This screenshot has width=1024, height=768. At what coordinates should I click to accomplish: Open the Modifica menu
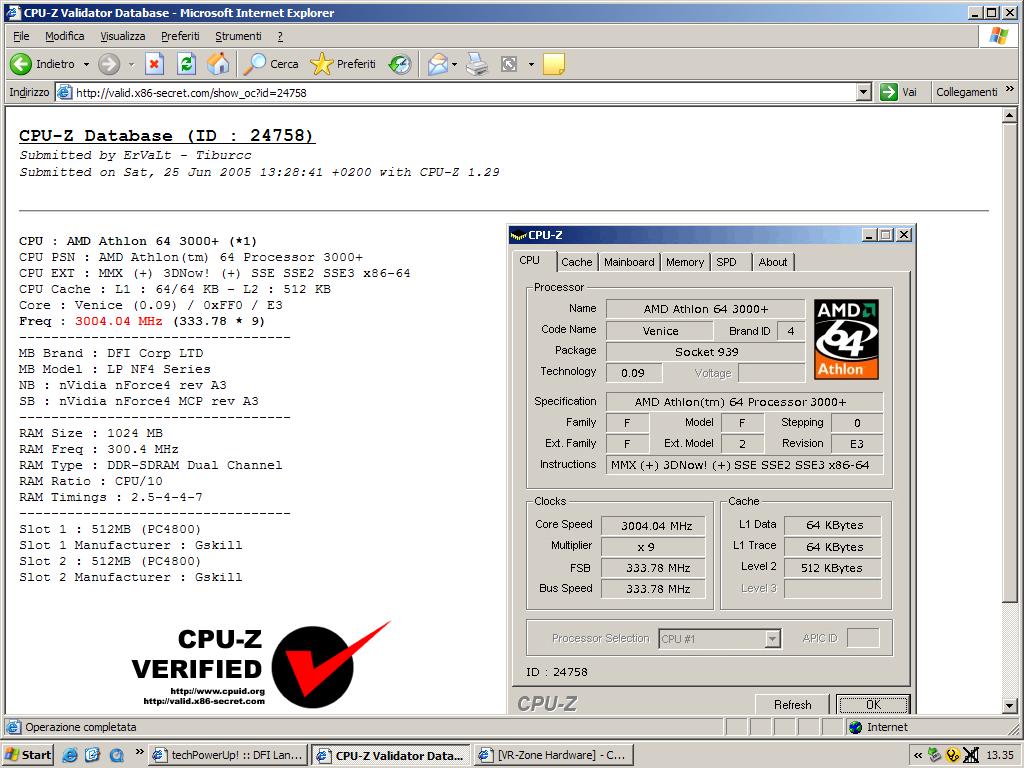[x=65, y=36]
